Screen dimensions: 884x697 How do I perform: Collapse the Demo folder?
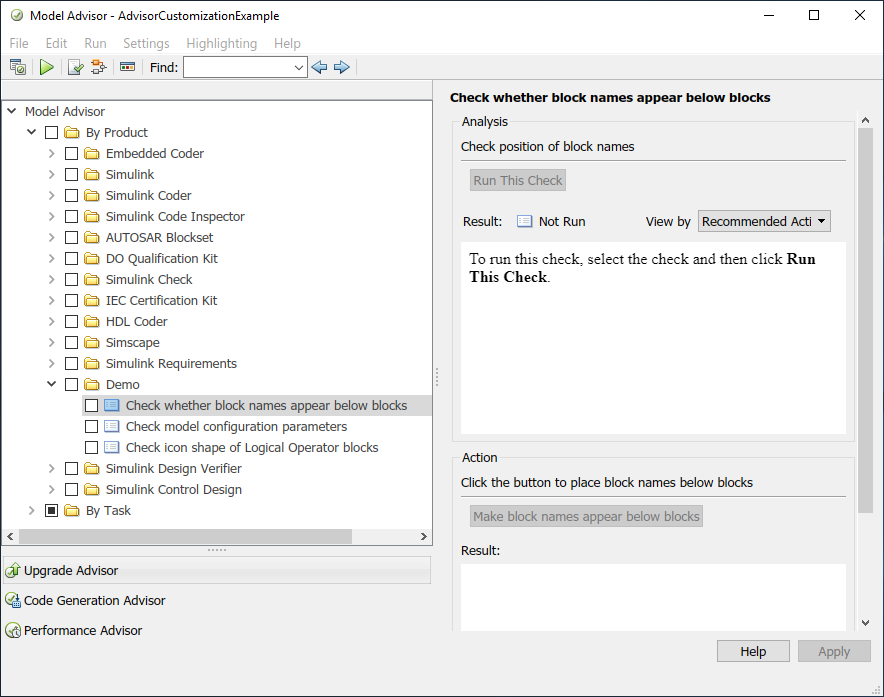click(51, 384)
